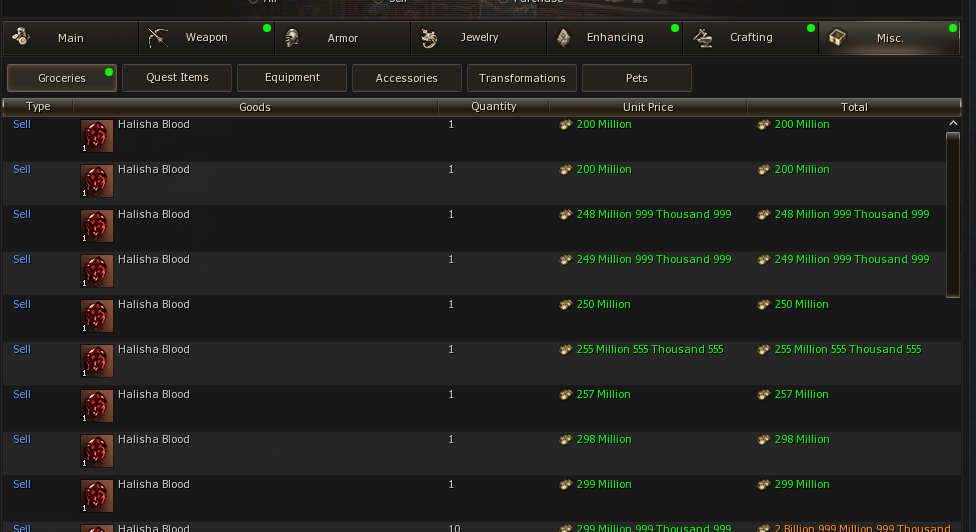976x532 pixels.
Task: Click the listings vertical scrollbar thumb
Action: click(953, 215)
